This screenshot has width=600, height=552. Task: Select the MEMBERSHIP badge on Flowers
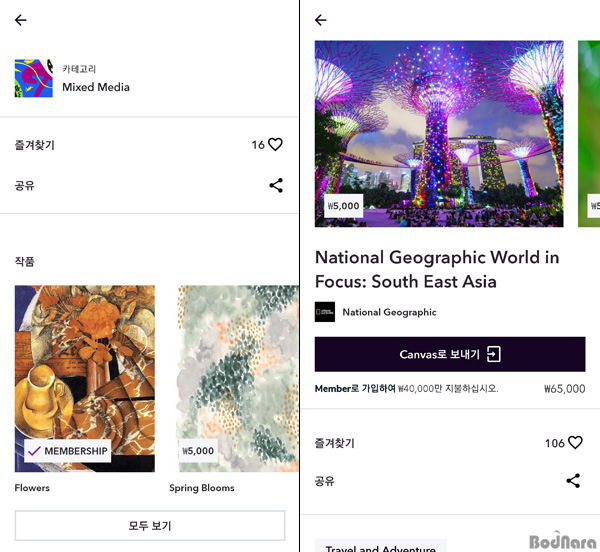pos(68,451)
